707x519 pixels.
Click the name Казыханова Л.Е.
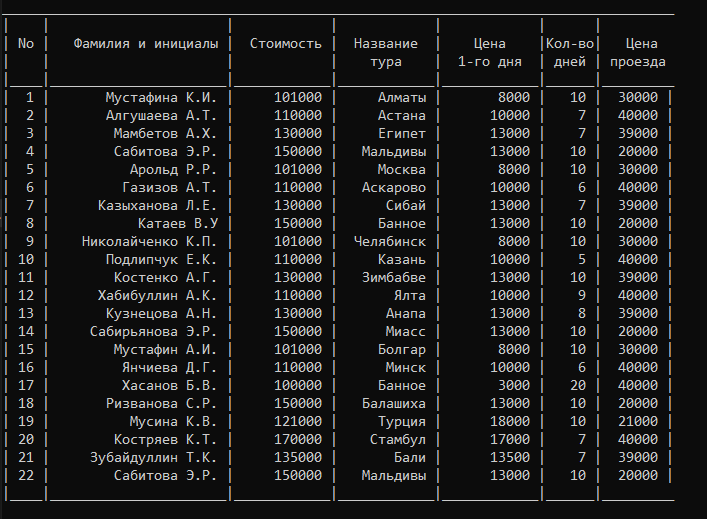[x=157, y=206]
